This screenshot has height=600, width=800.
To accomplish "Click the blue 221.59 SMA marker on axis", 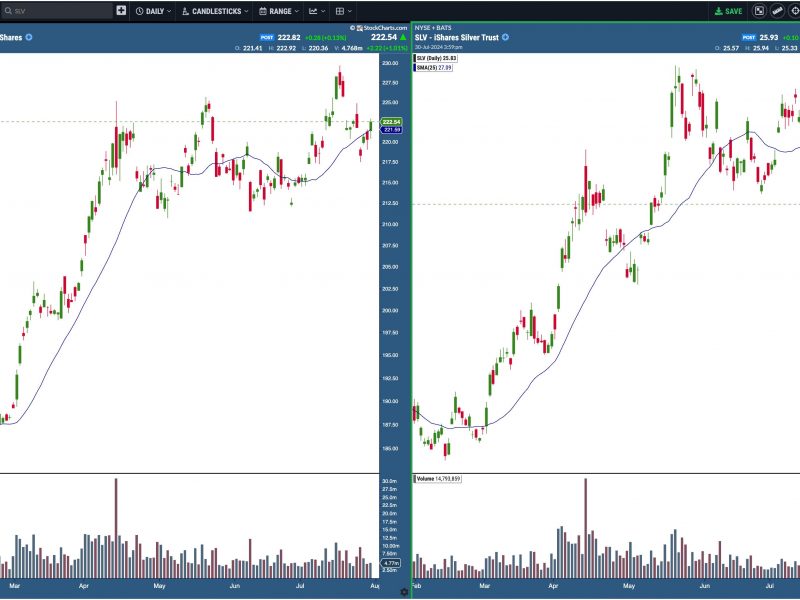I will 391,130.
